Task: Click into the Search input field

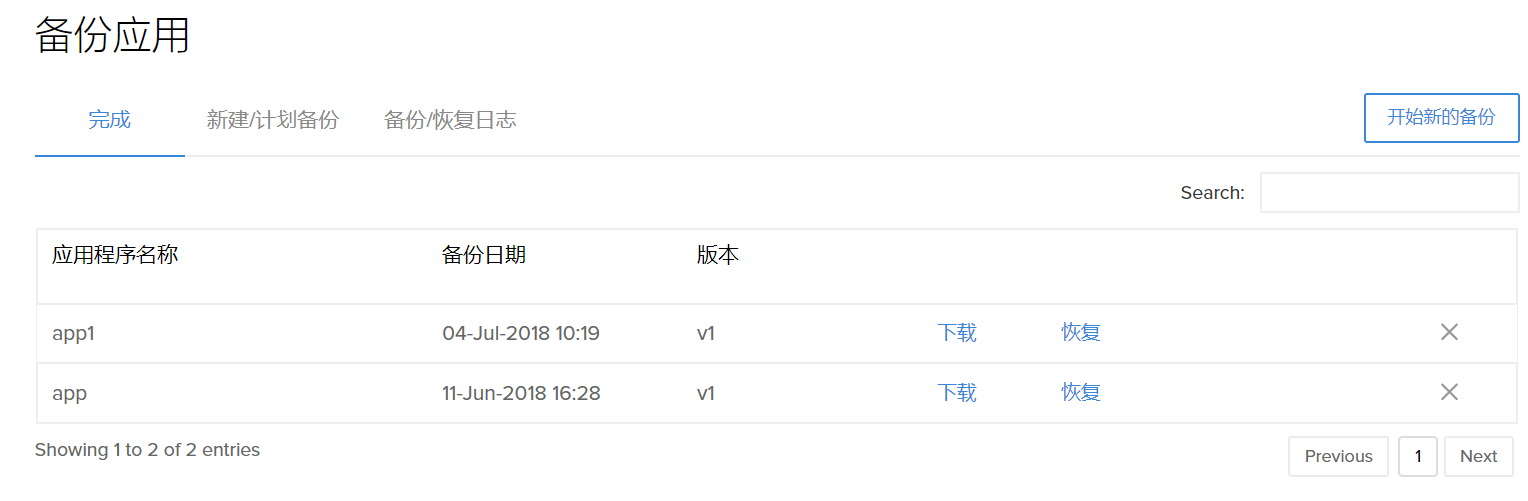Action: tap(1389, 193)
